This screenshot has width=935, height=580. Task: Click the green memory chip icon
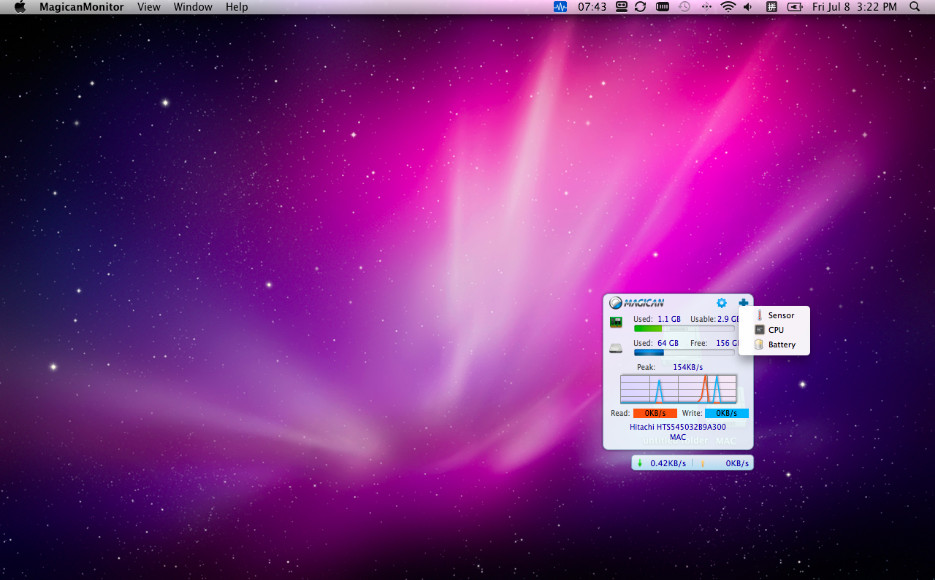click(x=617, y=322)
